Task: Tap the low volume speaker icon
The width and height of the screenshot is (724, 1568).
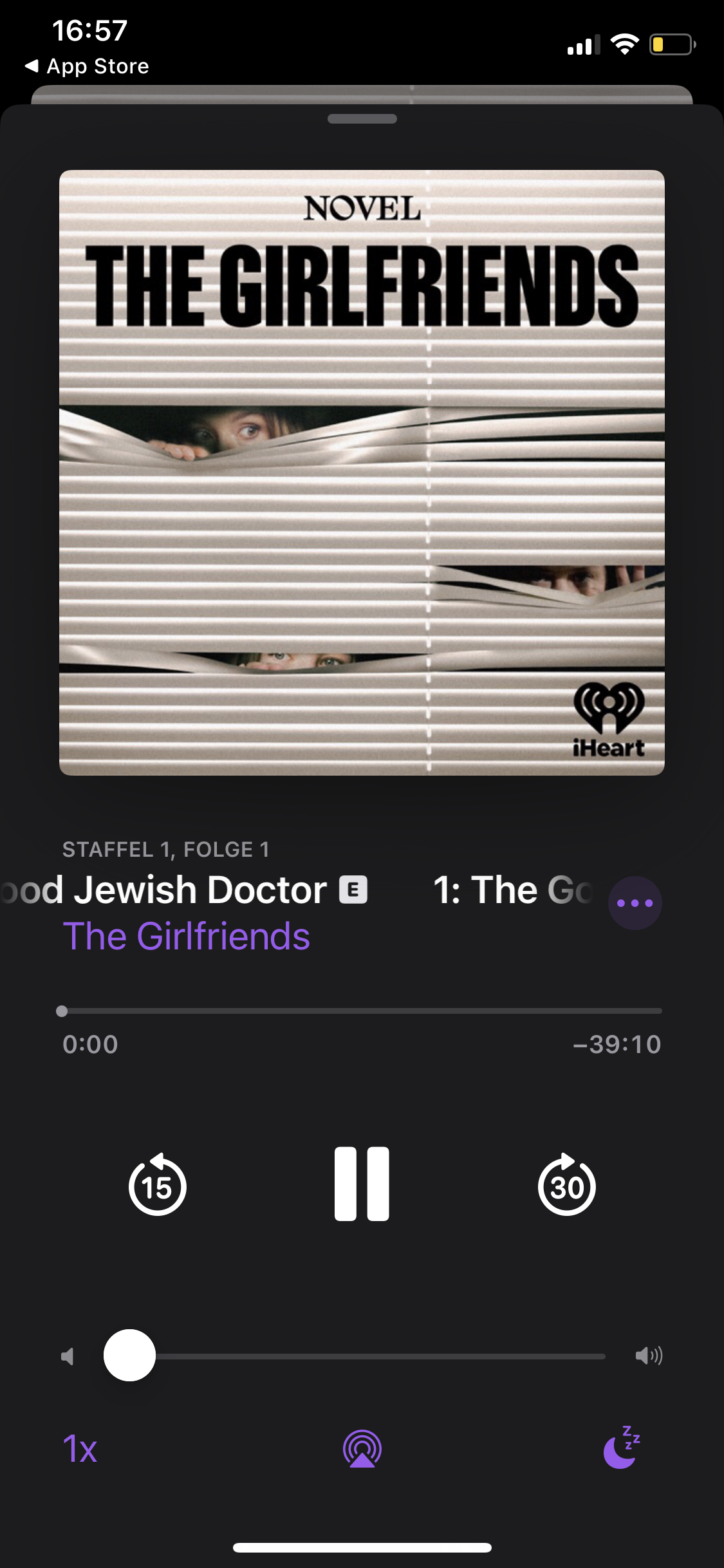Action: [68, 1357]
